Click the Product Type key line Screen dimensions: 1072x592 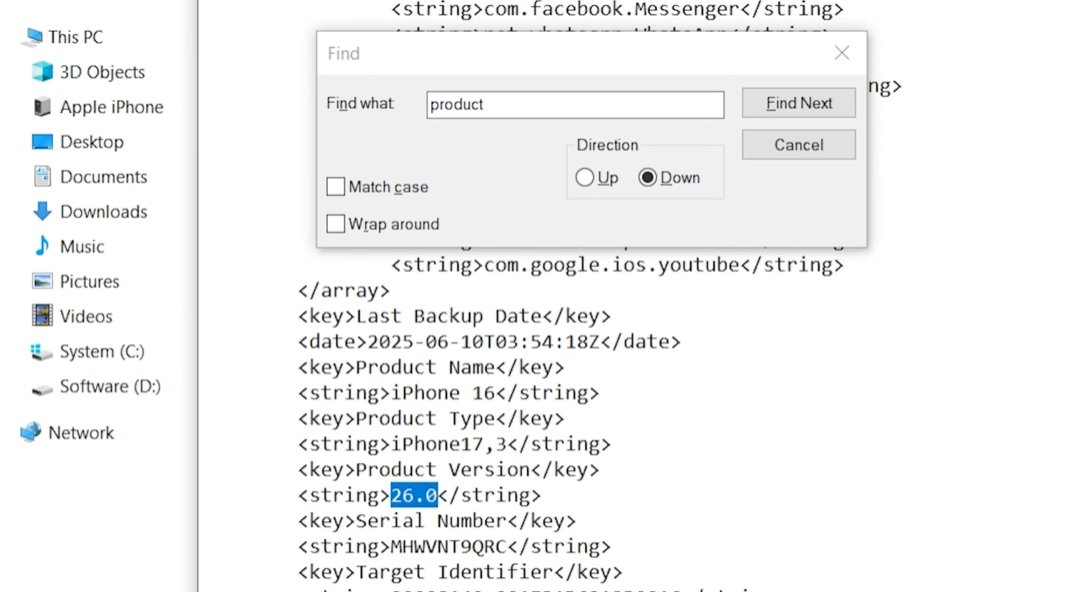(x=431, y=418)
